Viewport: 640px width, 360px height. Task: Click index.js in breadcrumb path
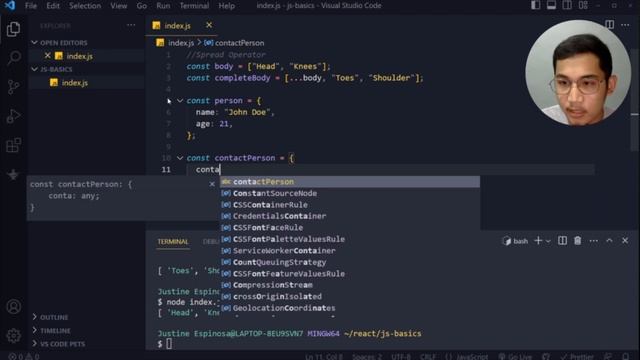pyautogui.click(x=181, y=43)
